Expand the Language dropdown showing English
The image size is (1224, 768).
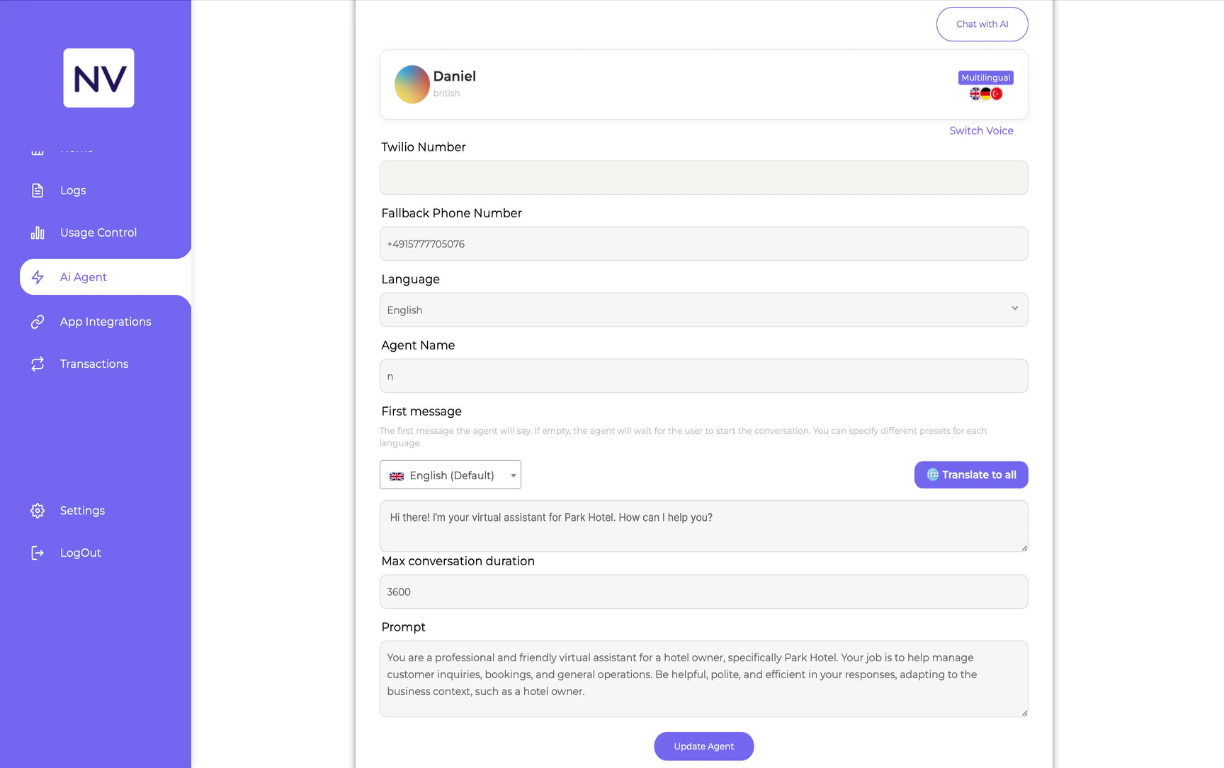[x=704, y=310]
